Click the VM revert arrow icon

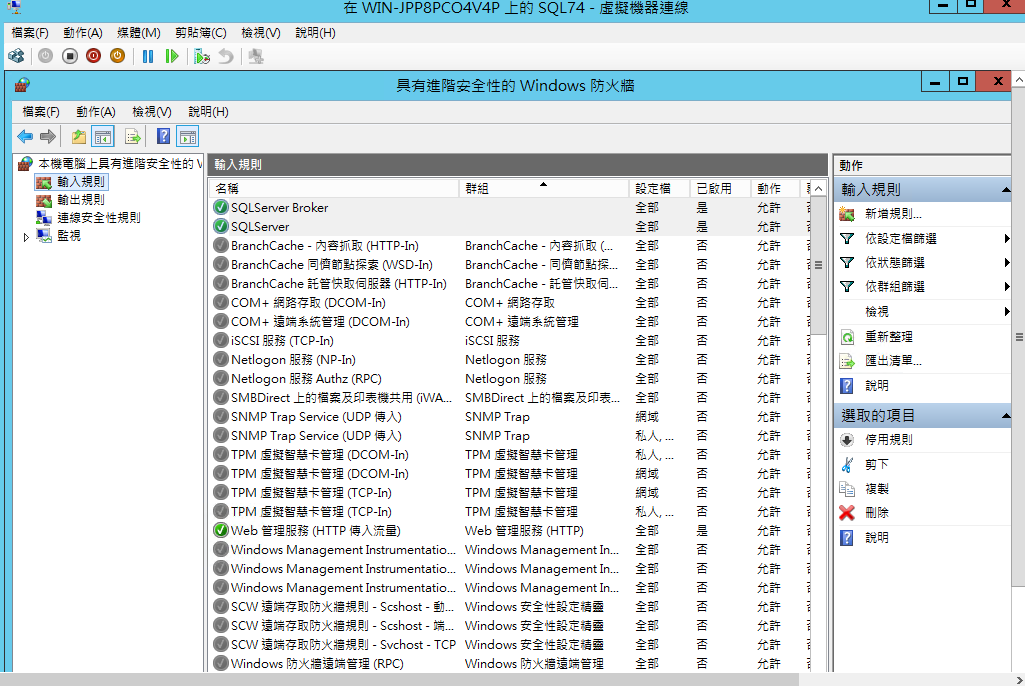226,56
